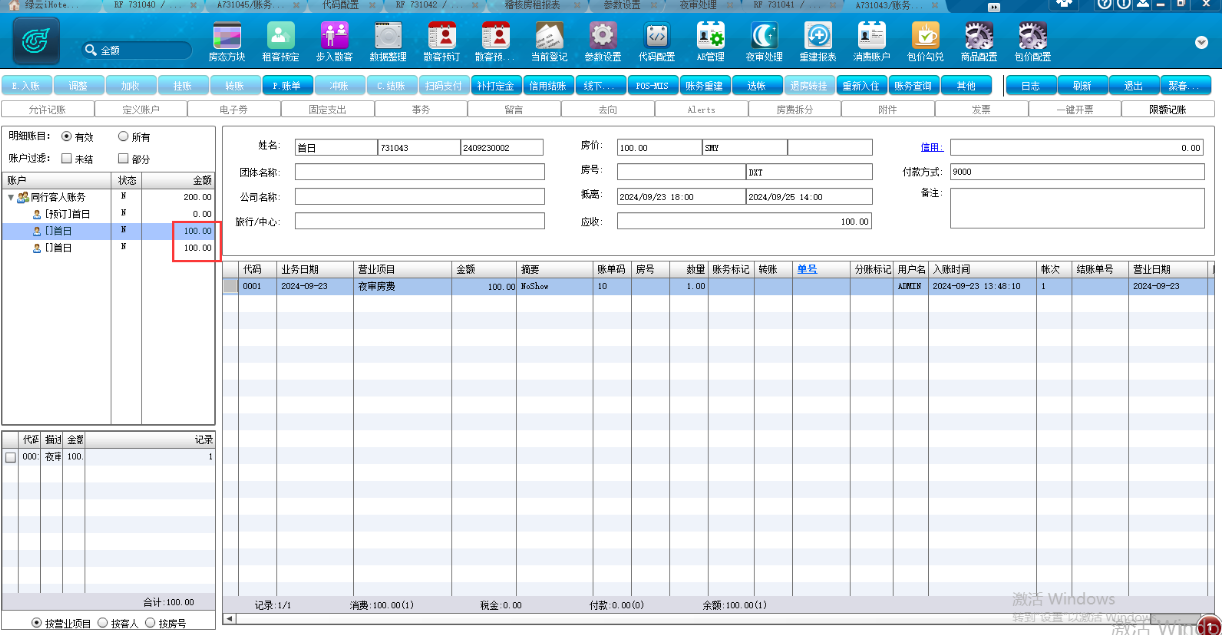Sort by the 单号 column header
This screenshot has width=1222, height=635.
click(x=807, y=270)
